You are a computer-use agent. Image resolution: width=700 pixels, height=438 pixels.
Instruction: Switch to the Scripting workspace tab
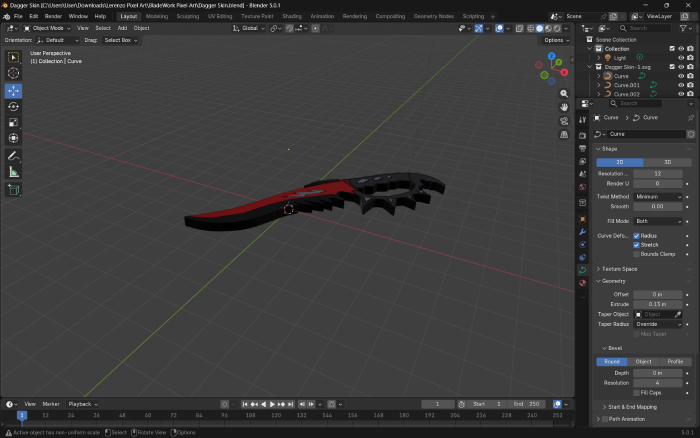(x=473, y=16)
